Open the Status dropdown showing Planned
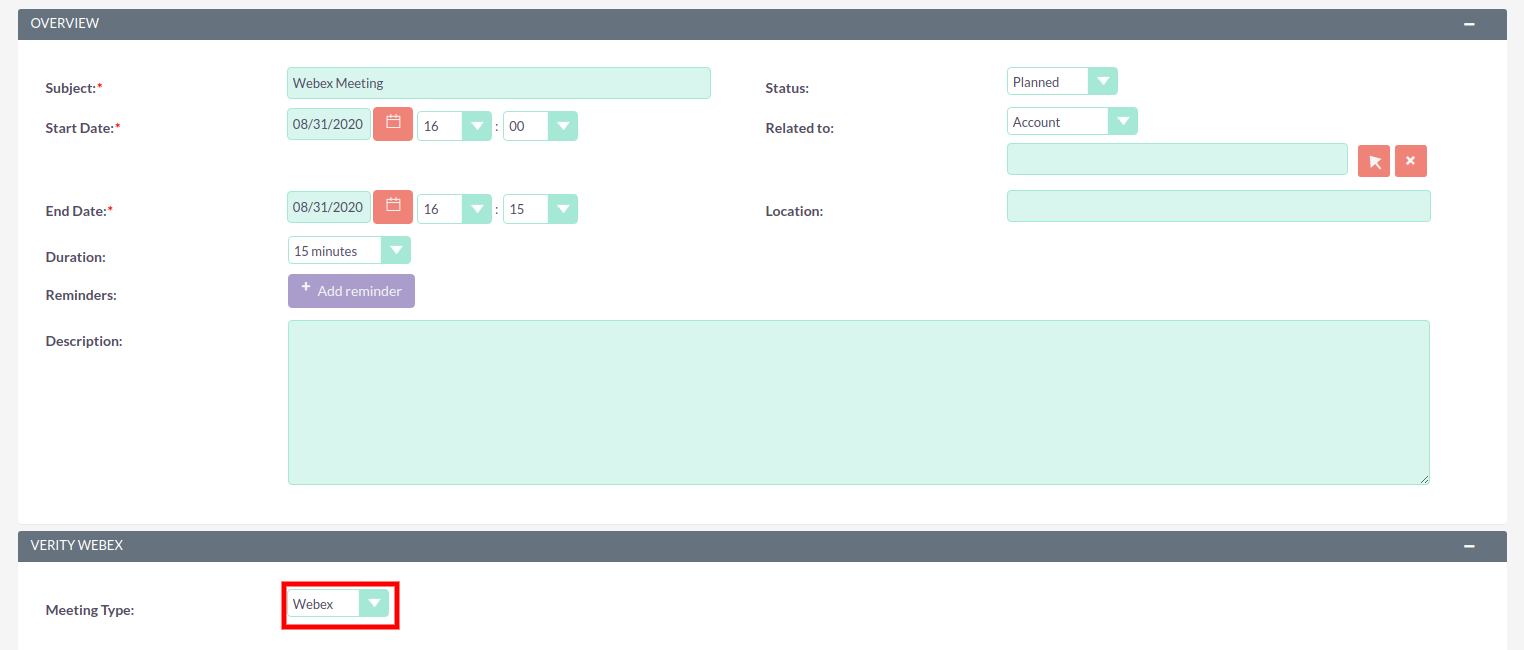This screenshot has height=650, width=1524. pyautogui.click(x=1062, y=82)
